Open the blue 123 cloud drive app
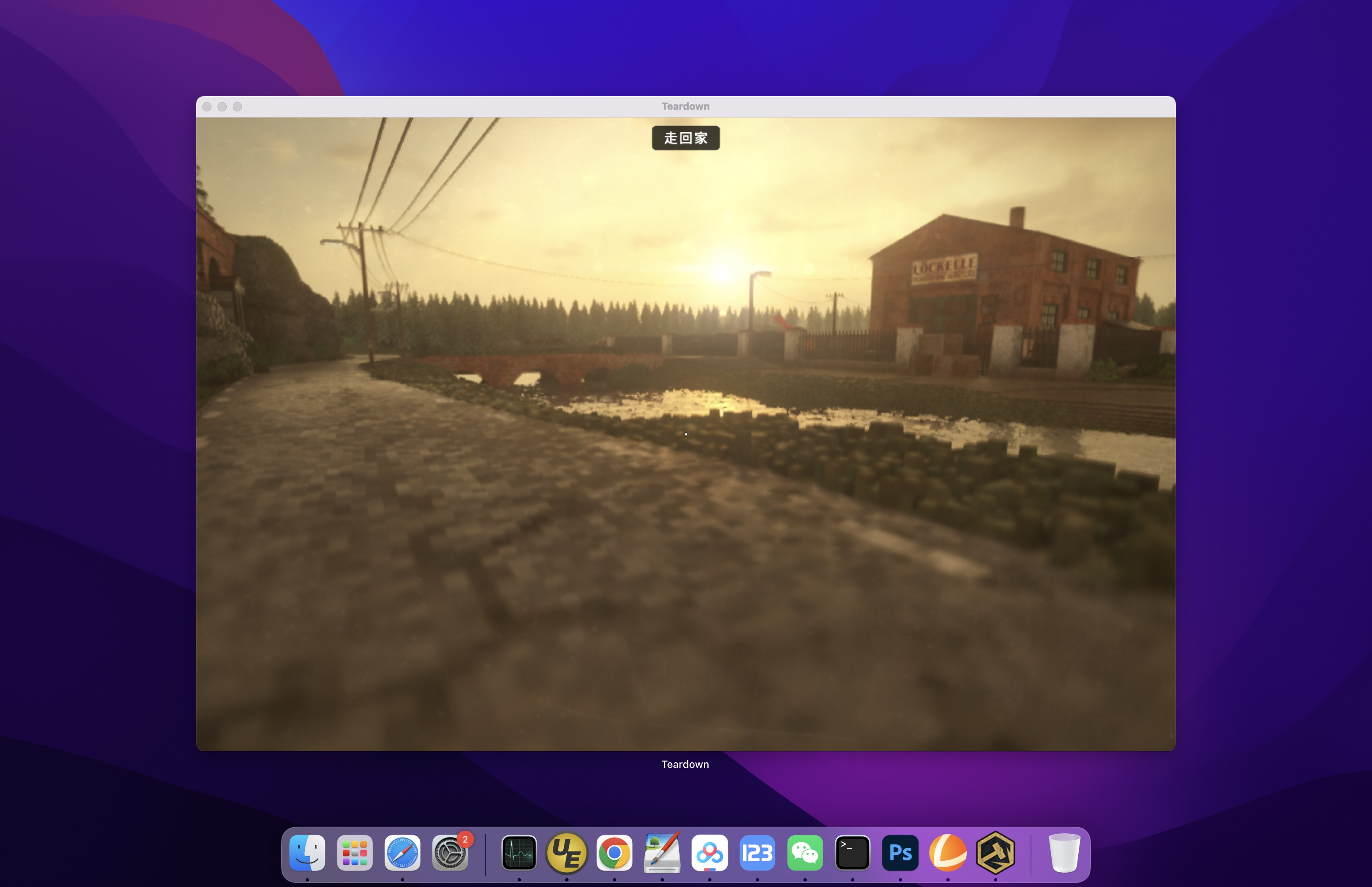Viewport: 1372px width, 887px height. coord(757,852)
